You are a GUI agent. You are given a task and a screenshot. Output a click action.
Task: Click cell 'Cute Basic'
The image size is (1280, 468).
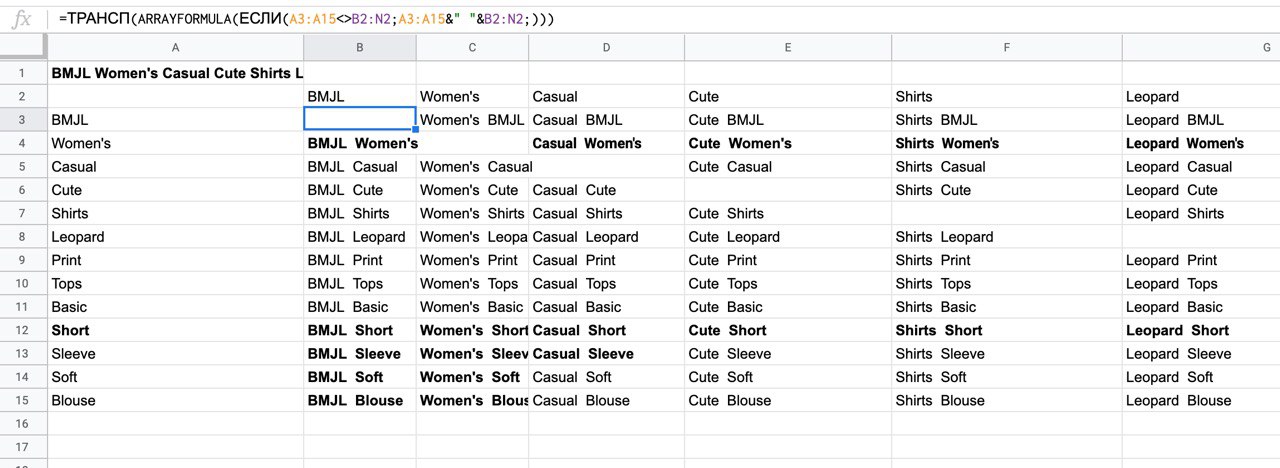(x=788, y=307)
